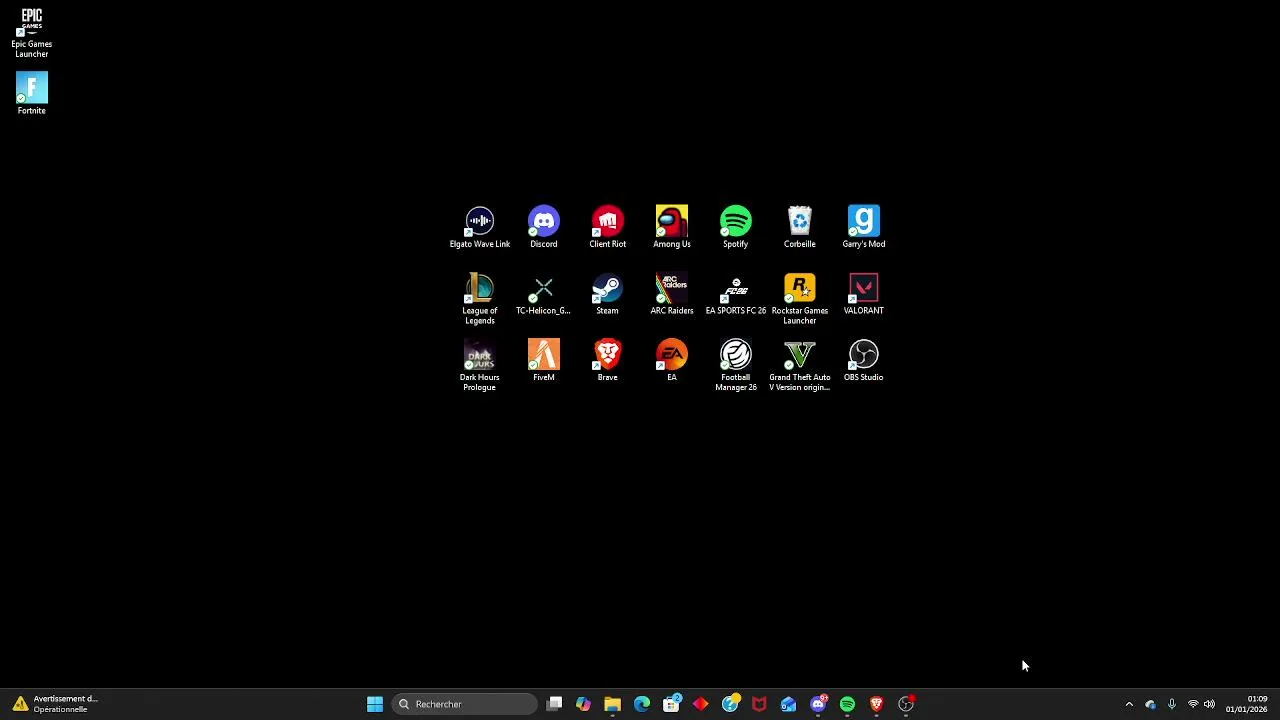Select the Grand Theft Auto V icon
Screen dimensions: 1280x720
tap(799, 366)
